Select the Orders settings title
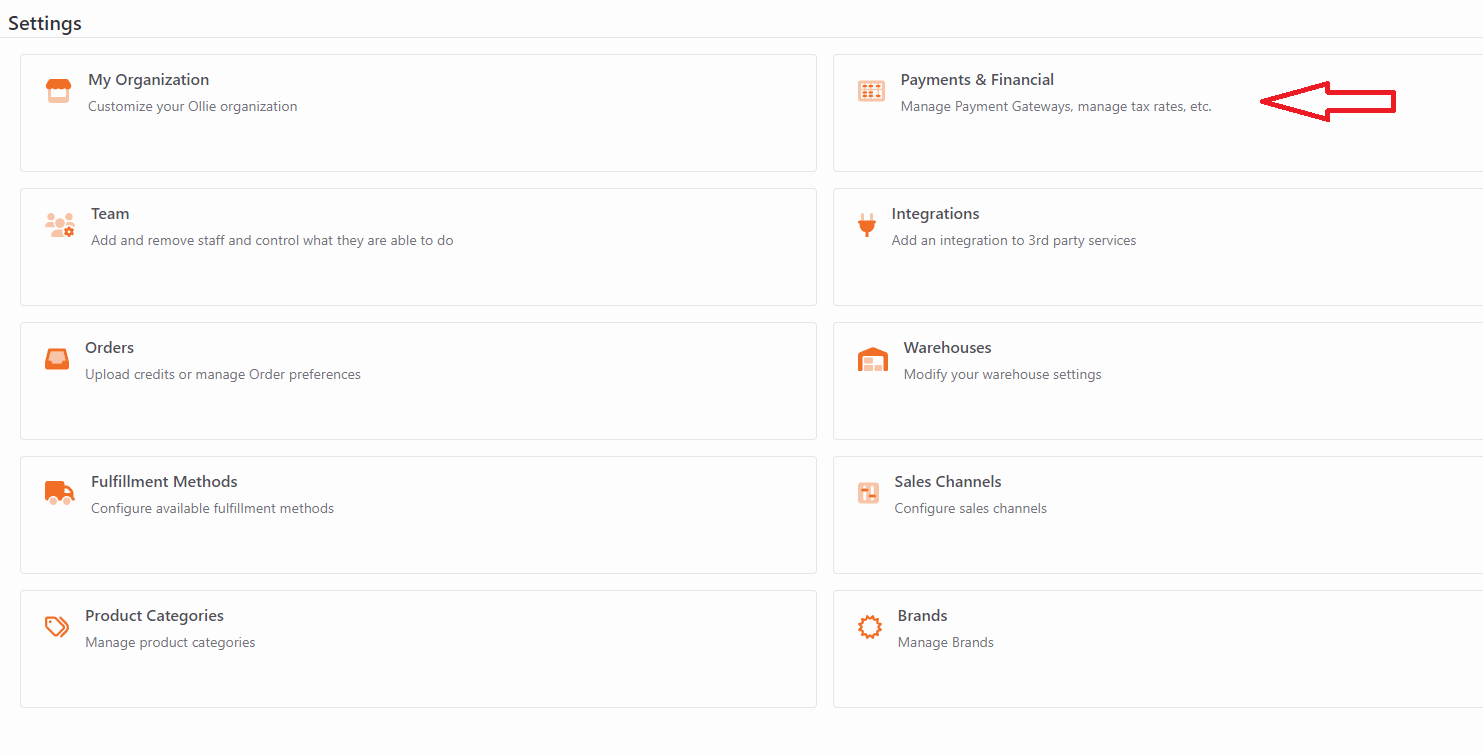Viewport: 1483px width, 754px height. (109, 348)
